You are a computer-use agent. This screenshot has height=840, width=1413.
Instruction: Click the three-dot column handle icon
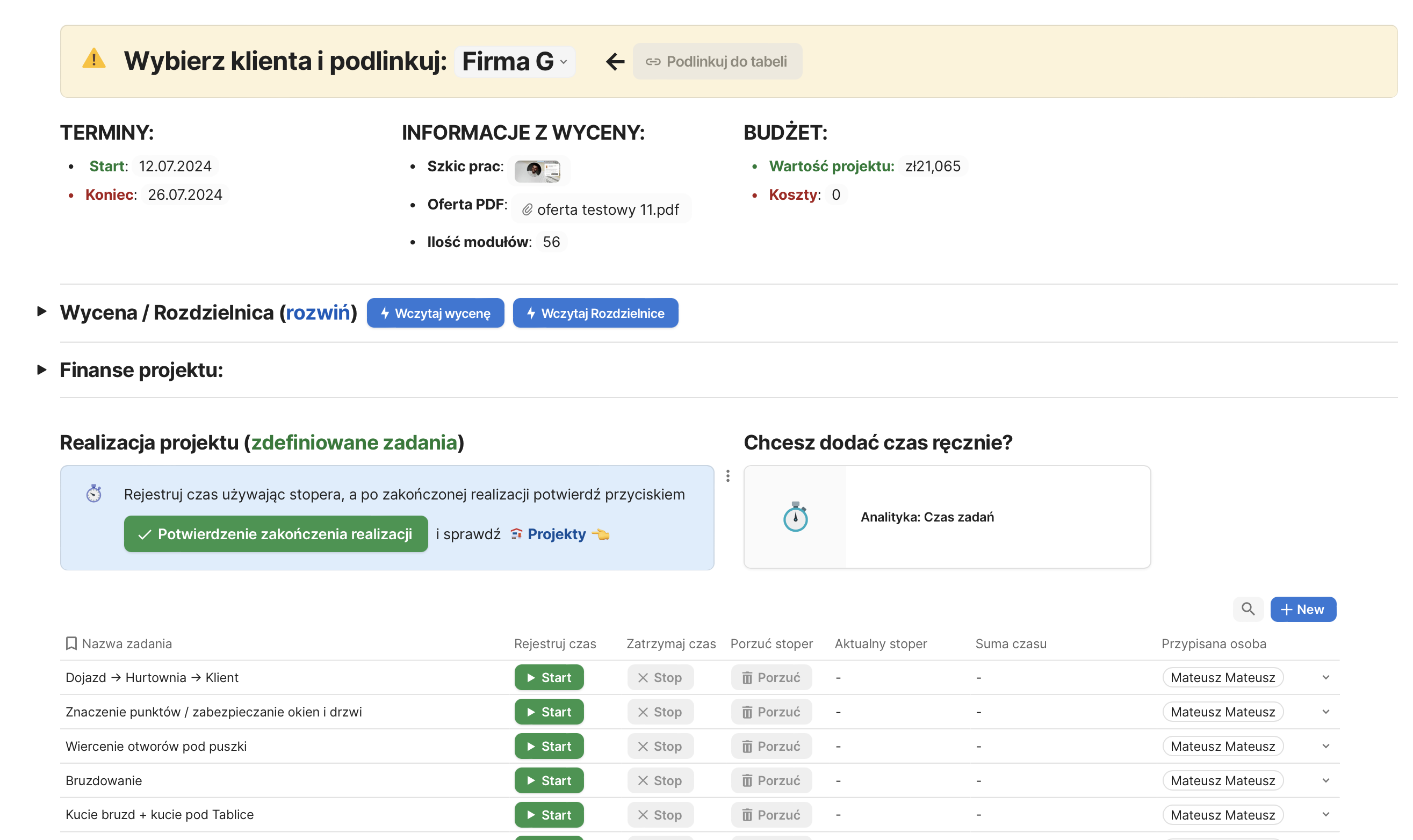pos(727,476)
